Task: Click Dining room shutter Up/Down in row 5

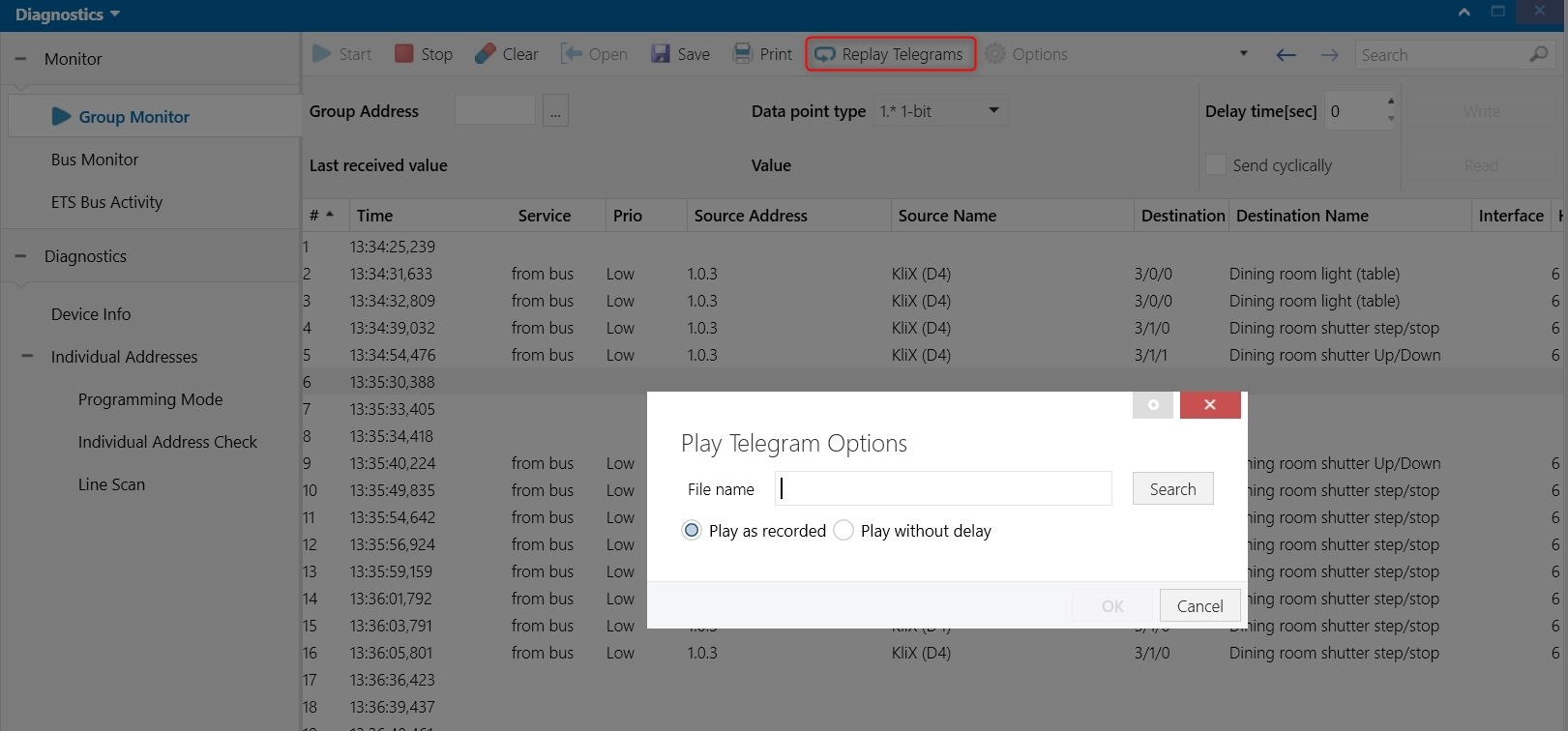Action: coord(1335,355)
